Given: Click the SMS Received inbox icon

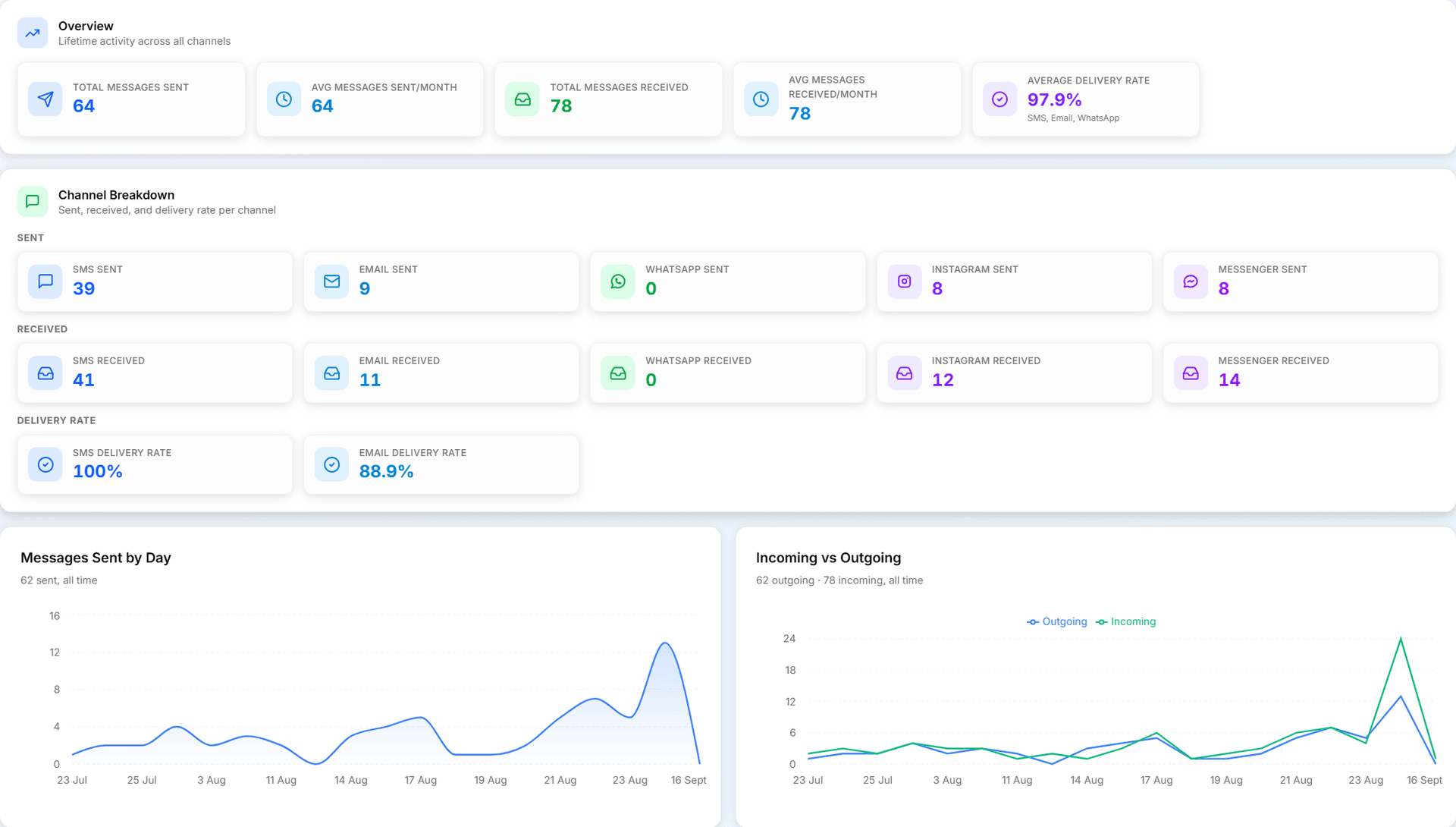Looking at the screenshot, I should click(45, 373).
